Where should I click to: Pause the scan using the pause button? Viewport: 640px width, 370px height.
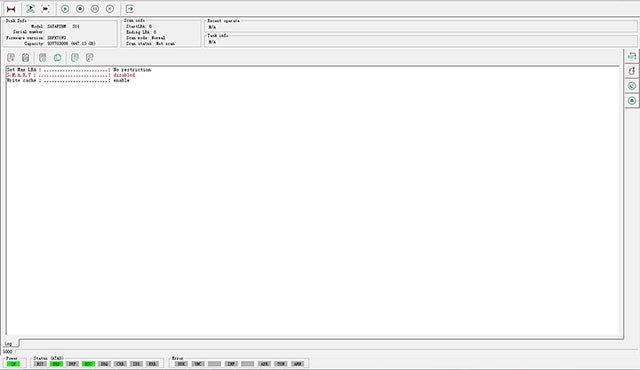point(95,9)
